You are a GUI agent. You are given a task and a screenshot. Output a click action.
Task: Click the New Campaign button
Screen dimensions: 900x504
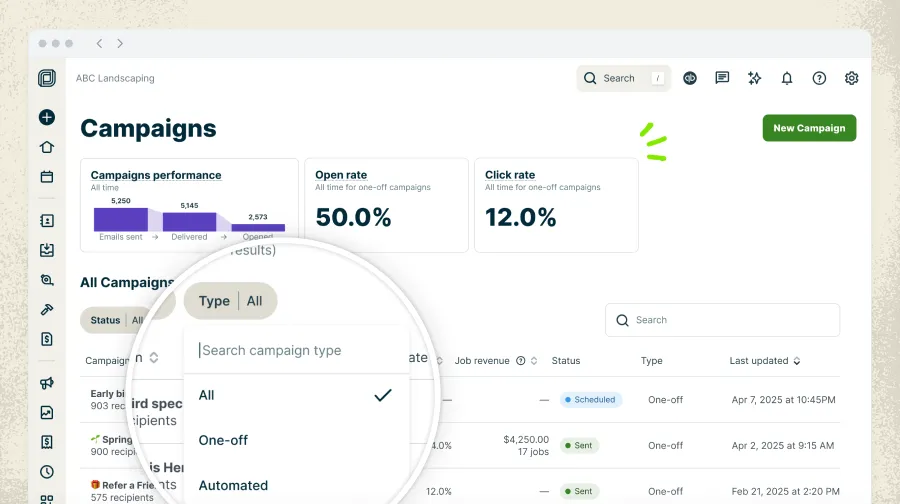pos(809,128)
